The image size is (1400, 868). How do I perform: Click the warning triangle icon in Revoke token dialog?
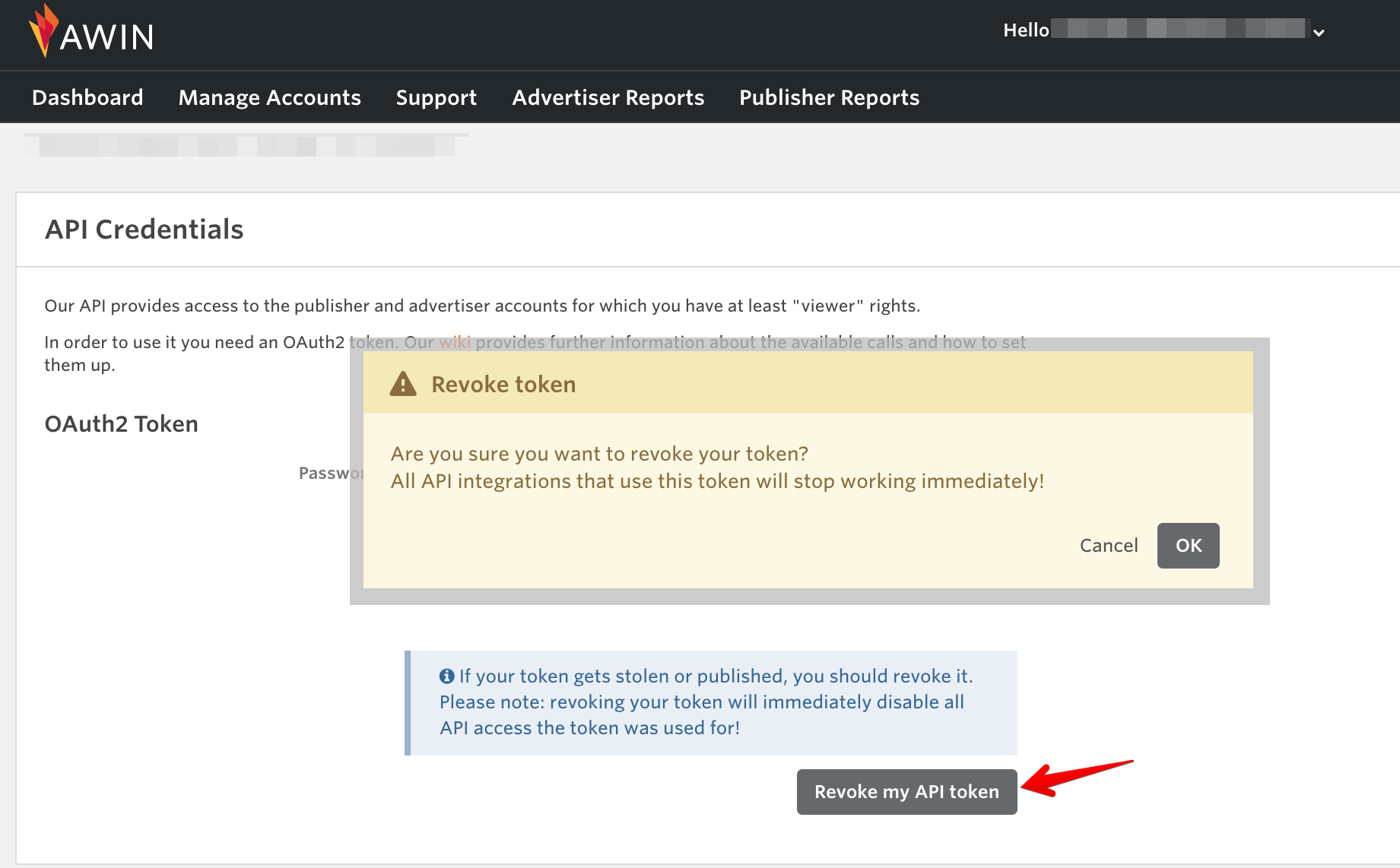point(402,384)
